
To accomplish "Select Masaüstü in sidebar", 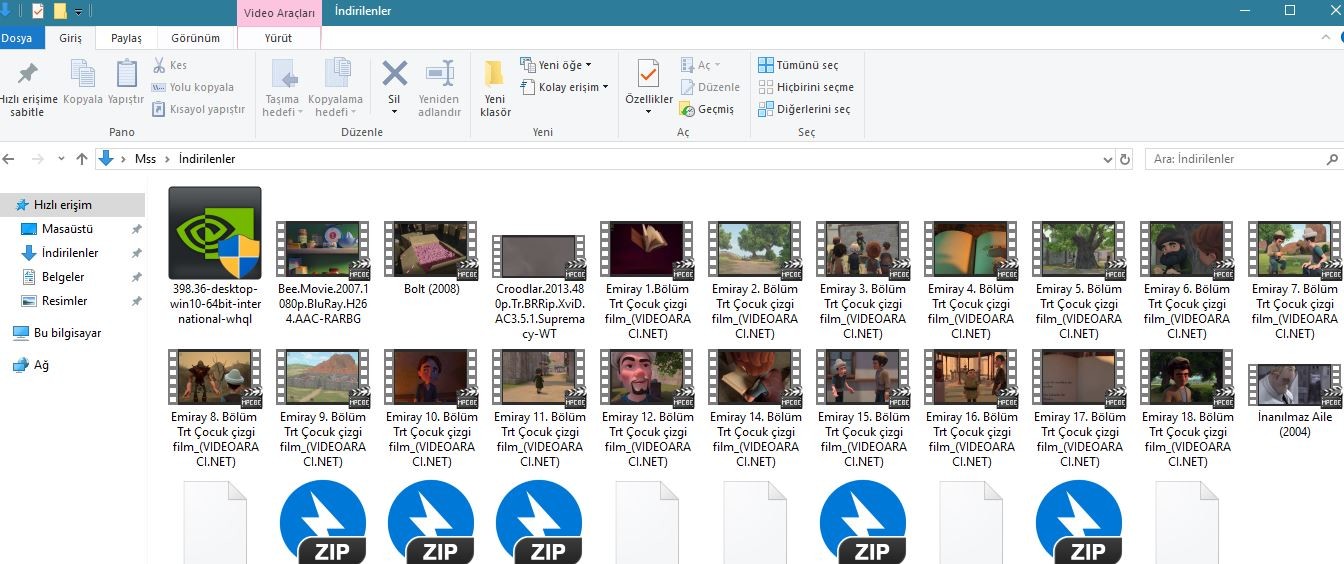I will coord(72,229).
